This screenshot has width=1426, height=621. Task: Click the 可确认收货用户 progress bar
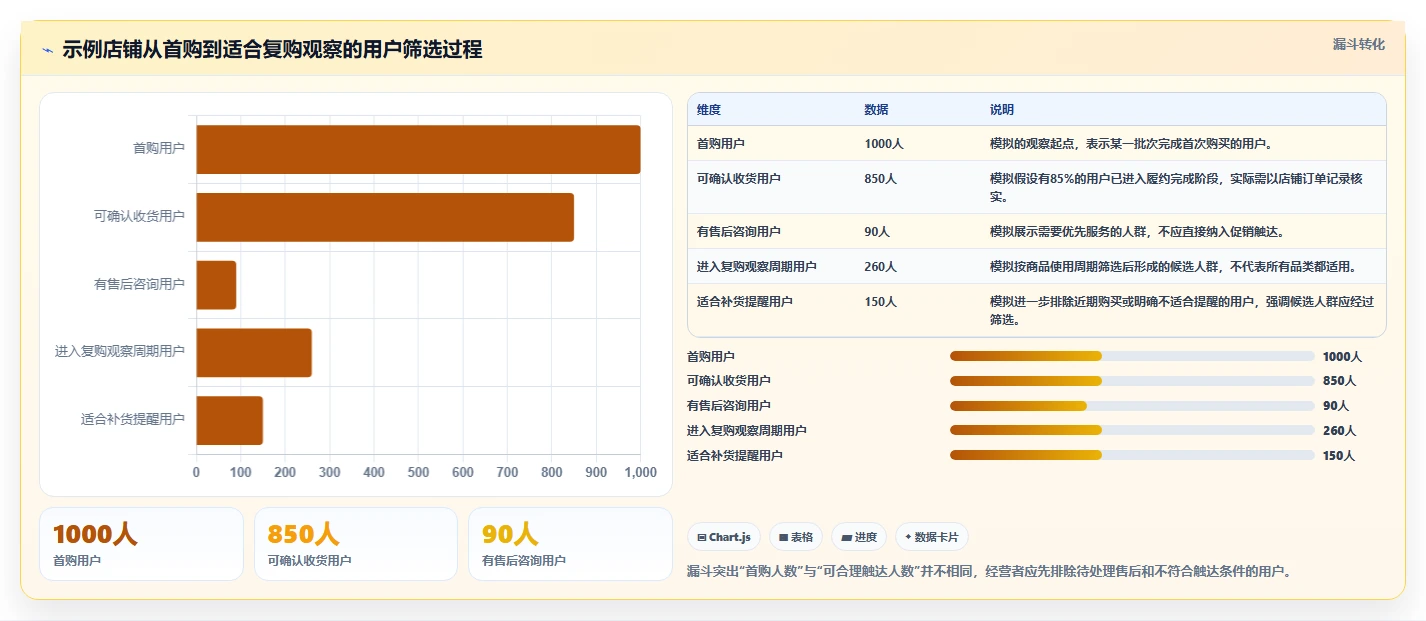(1132, 381)
